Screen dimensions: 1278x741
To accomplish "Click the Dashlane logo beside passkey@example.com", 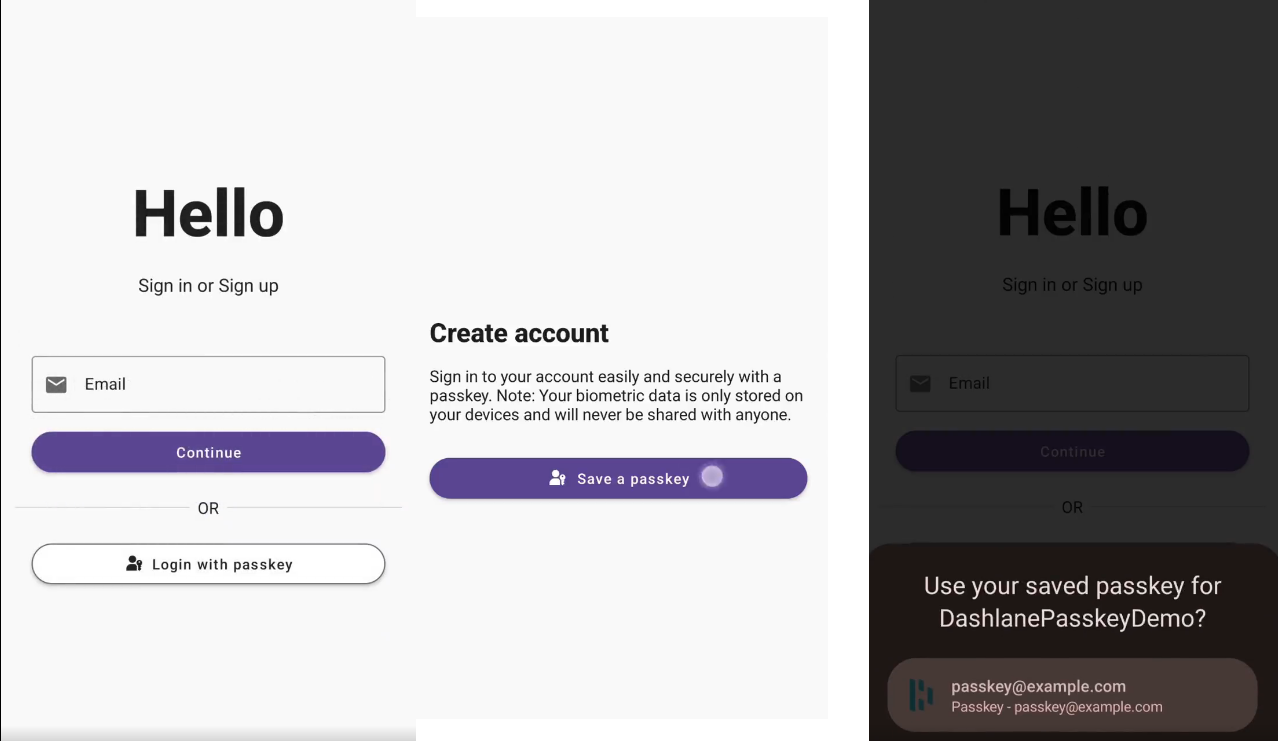I will [920, 695].
